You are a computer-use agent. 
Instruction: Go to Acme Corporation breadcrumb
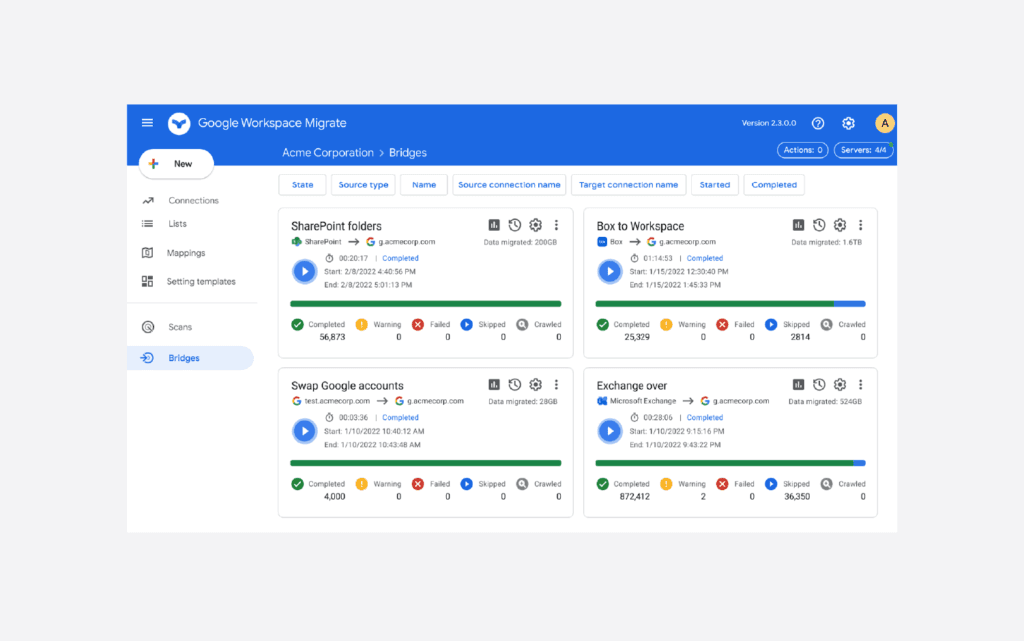(328, 153)
